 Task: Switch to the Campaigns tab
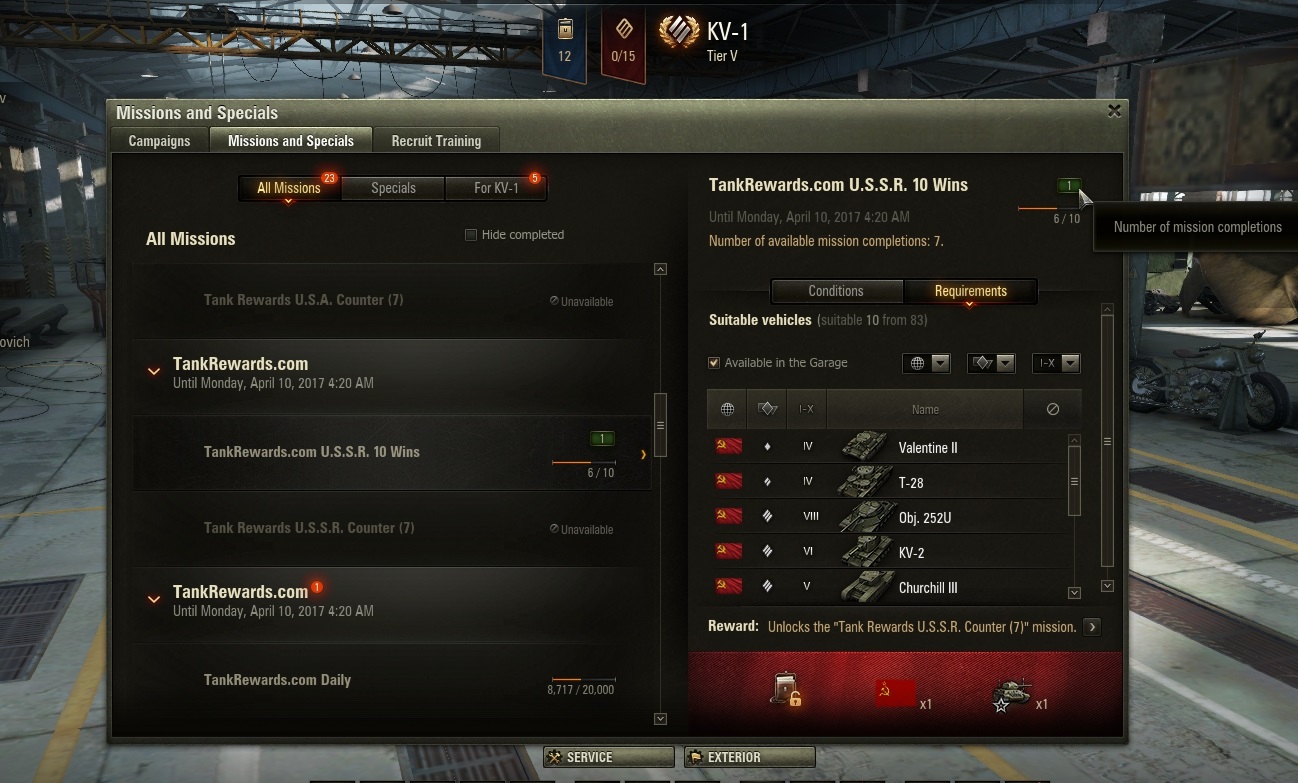click(159, 141)
